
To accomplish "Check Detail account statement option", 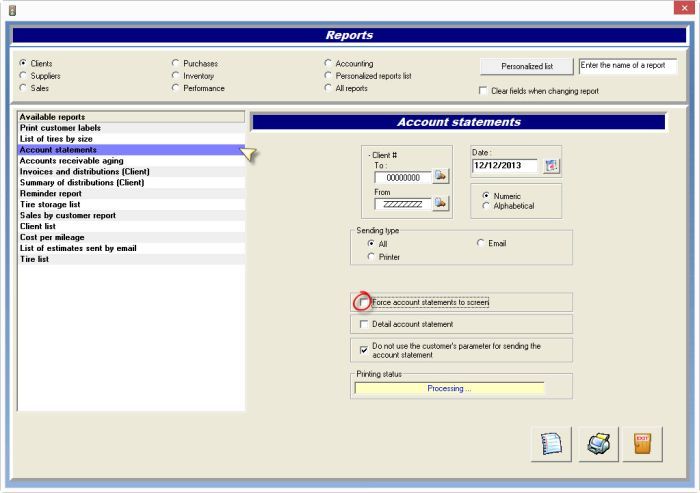I will click(x=364, y=324).
